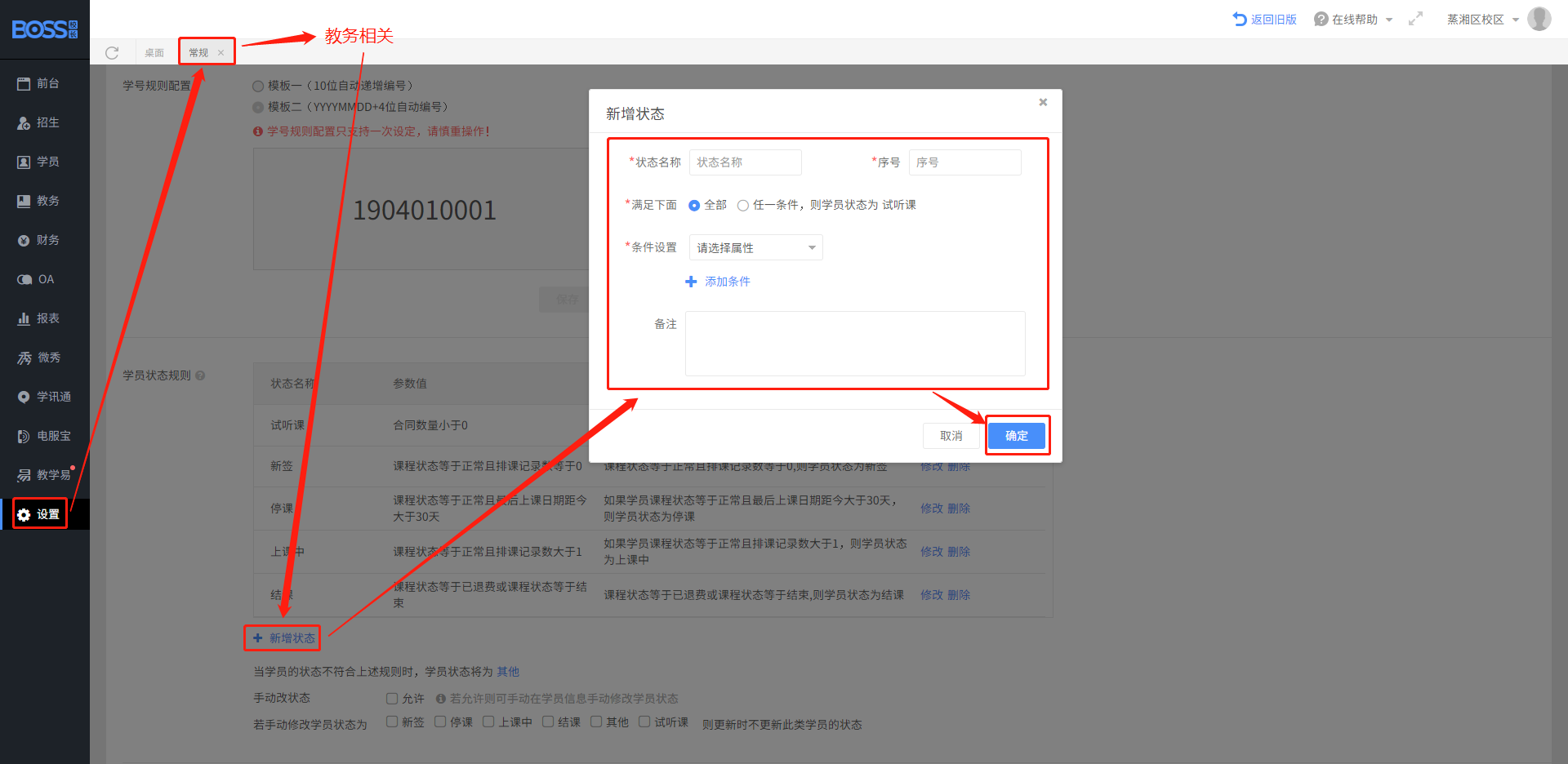The image size is (1568, 764).
Task: Open the 教务 sidebar menu
Action: (38, 201)
